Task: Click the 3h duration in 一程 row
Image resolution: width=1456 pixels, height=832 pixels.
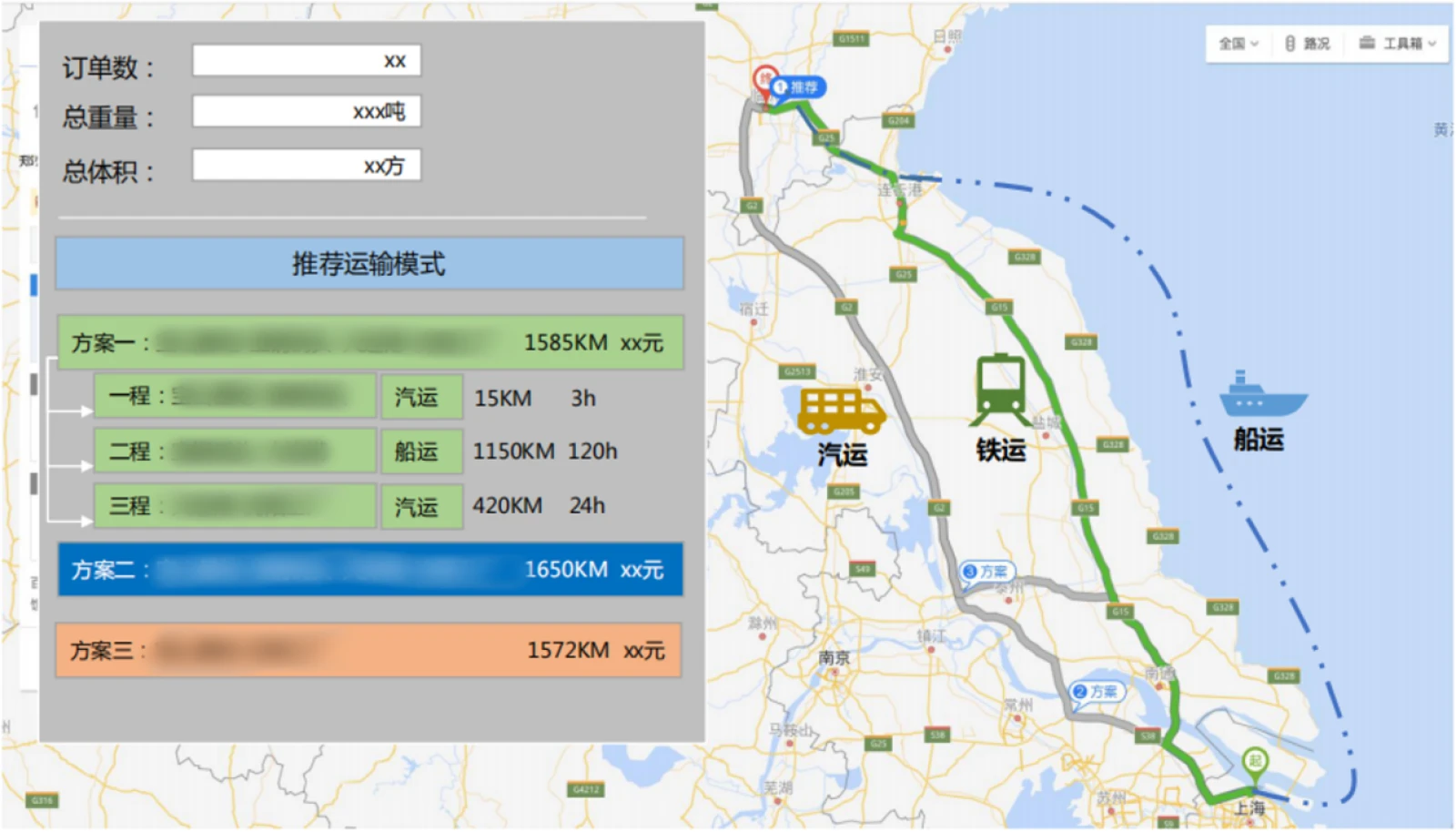Action: tap(583, 399)
